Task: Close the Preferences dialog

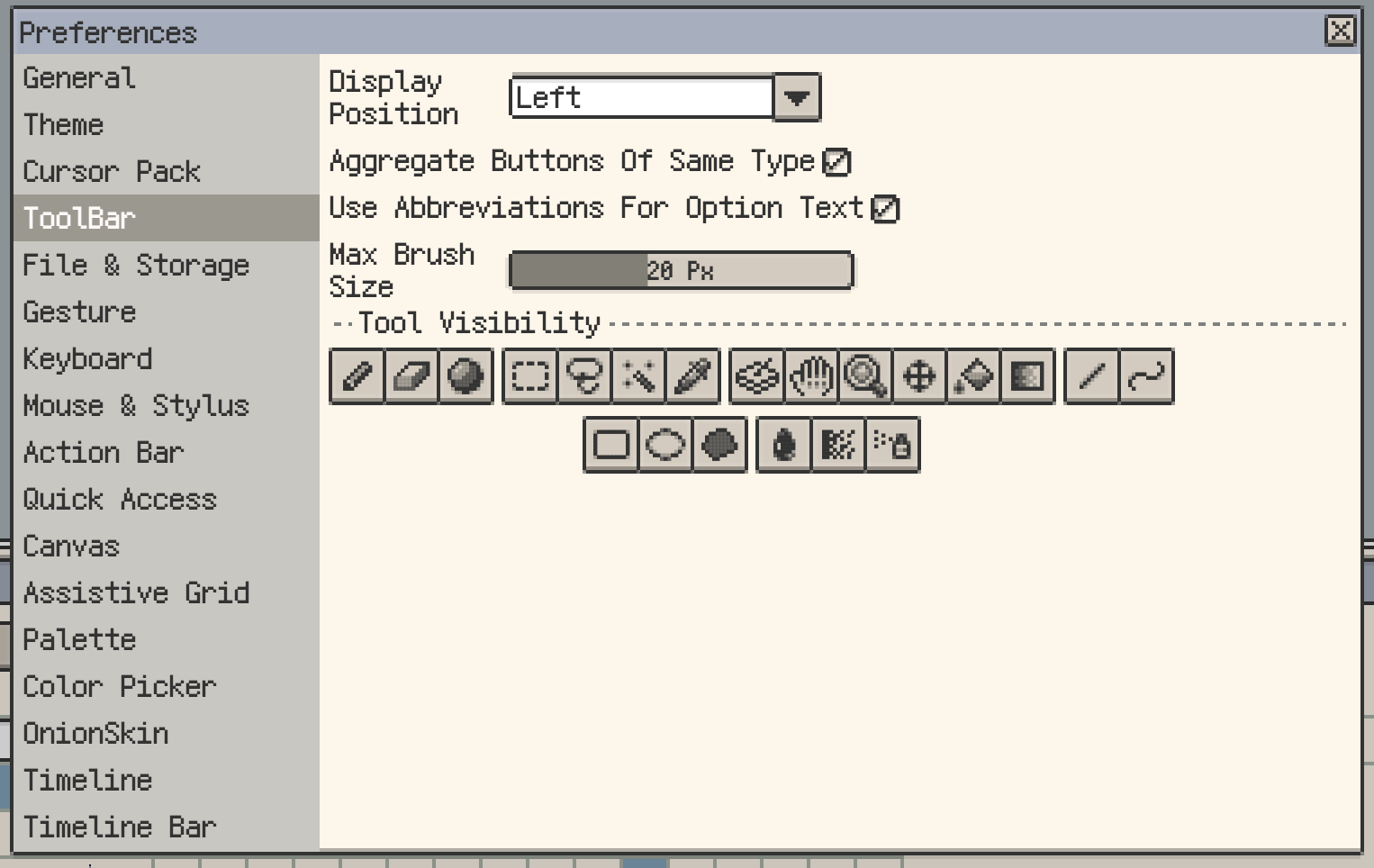Action: point(1340,32)
